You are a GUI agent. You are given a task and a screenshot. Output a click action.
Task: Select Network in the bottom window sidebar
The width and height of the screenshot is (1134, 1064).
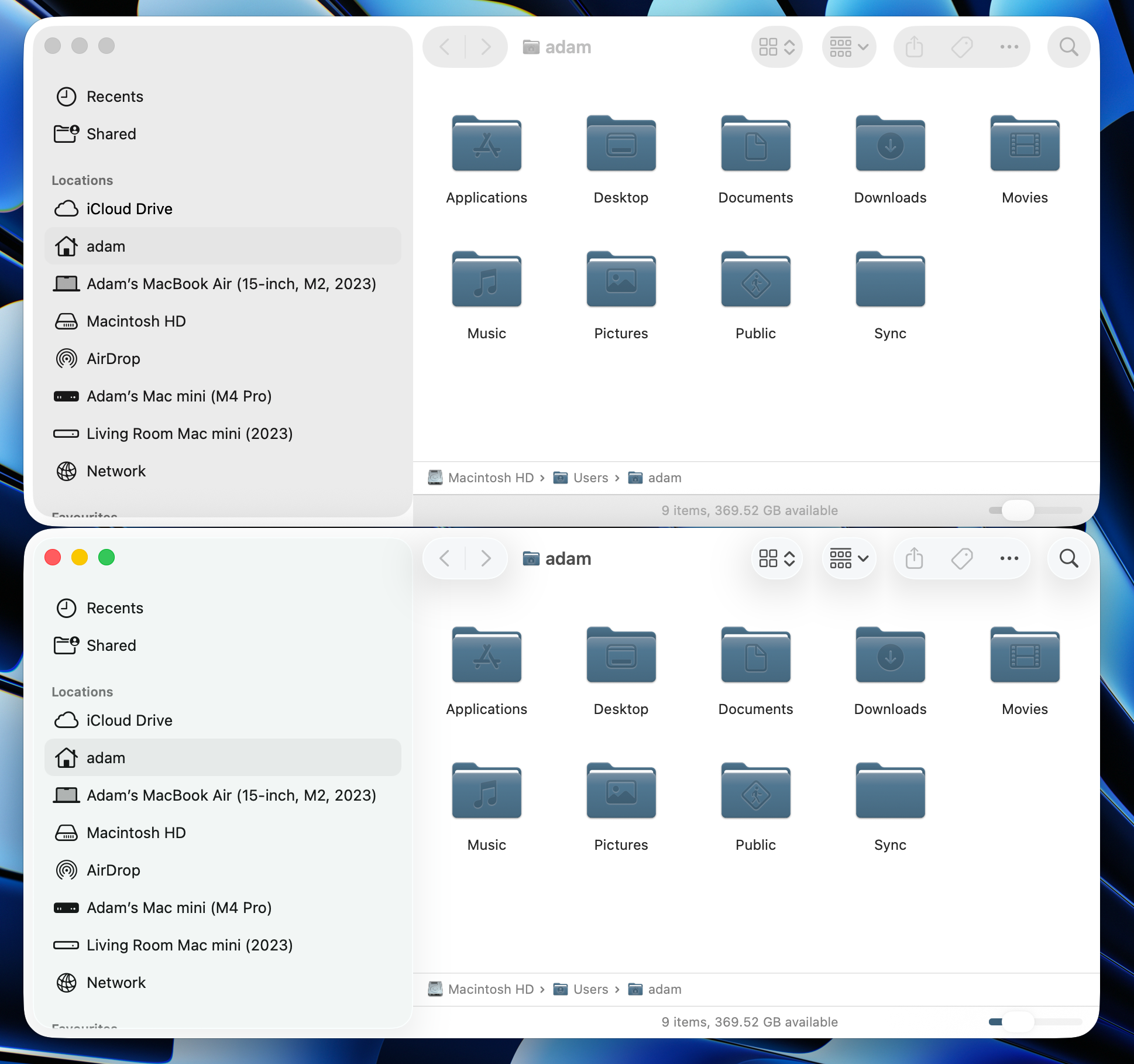click(116, 983)
